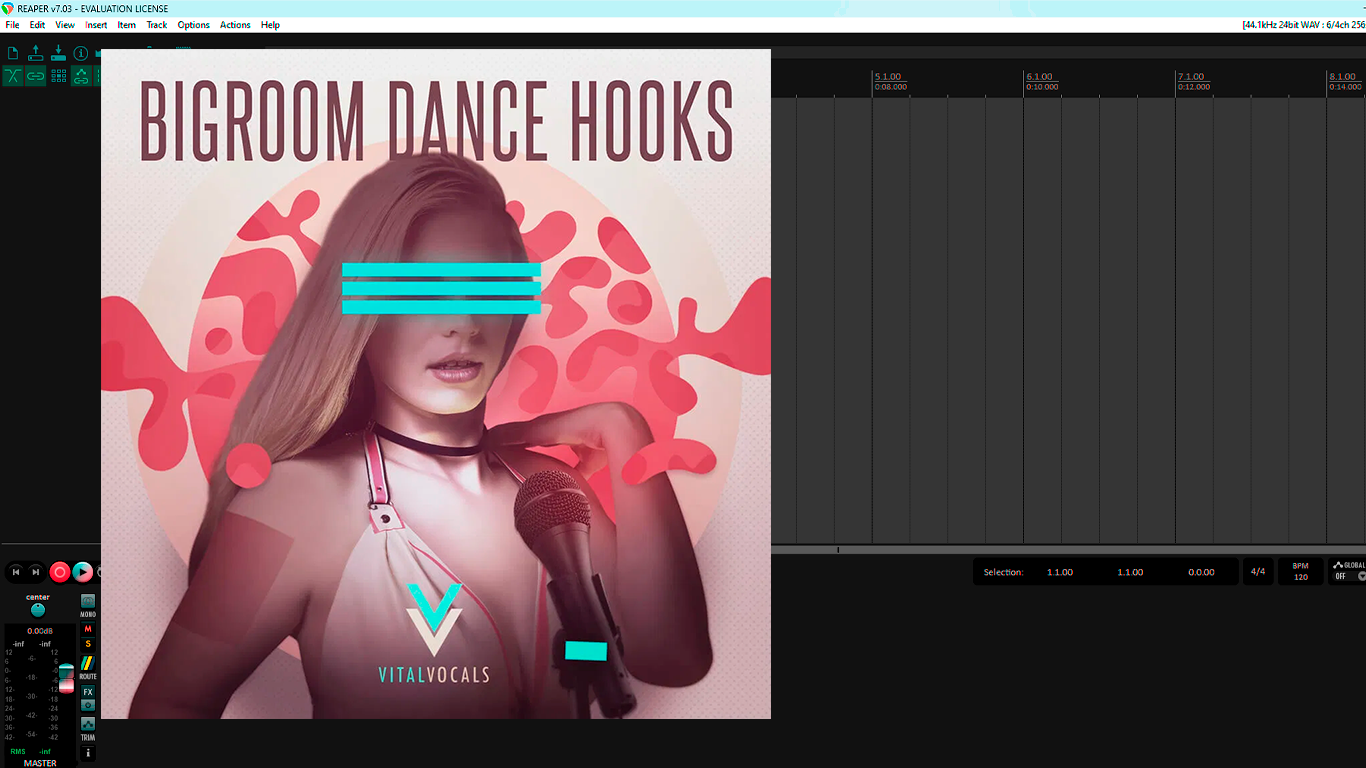Viewport: 1366px width, 768px height.
Task: Toggle item grouping chain-link icon
Action: point(36,76)
